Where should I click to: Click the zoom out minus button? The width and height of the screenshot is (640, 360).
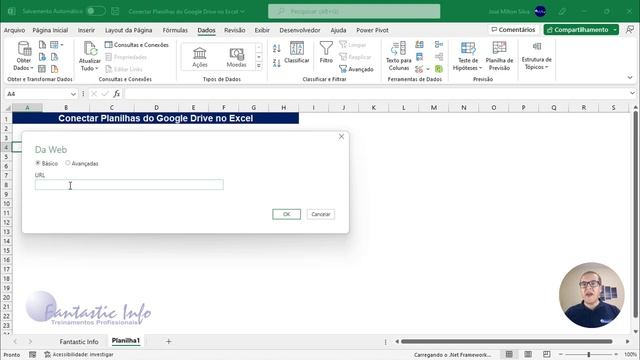[x=561, y=354]
